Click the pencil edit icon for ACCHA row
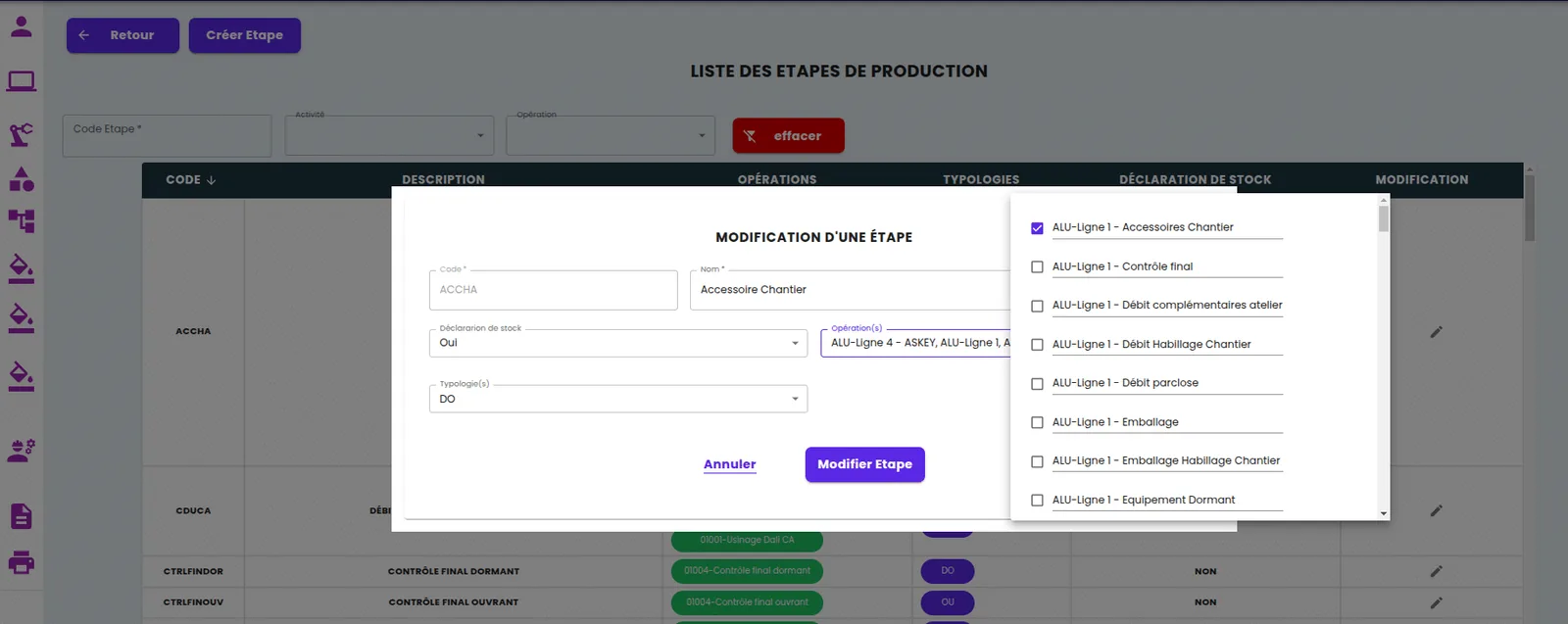 [x=1436, y=332]
